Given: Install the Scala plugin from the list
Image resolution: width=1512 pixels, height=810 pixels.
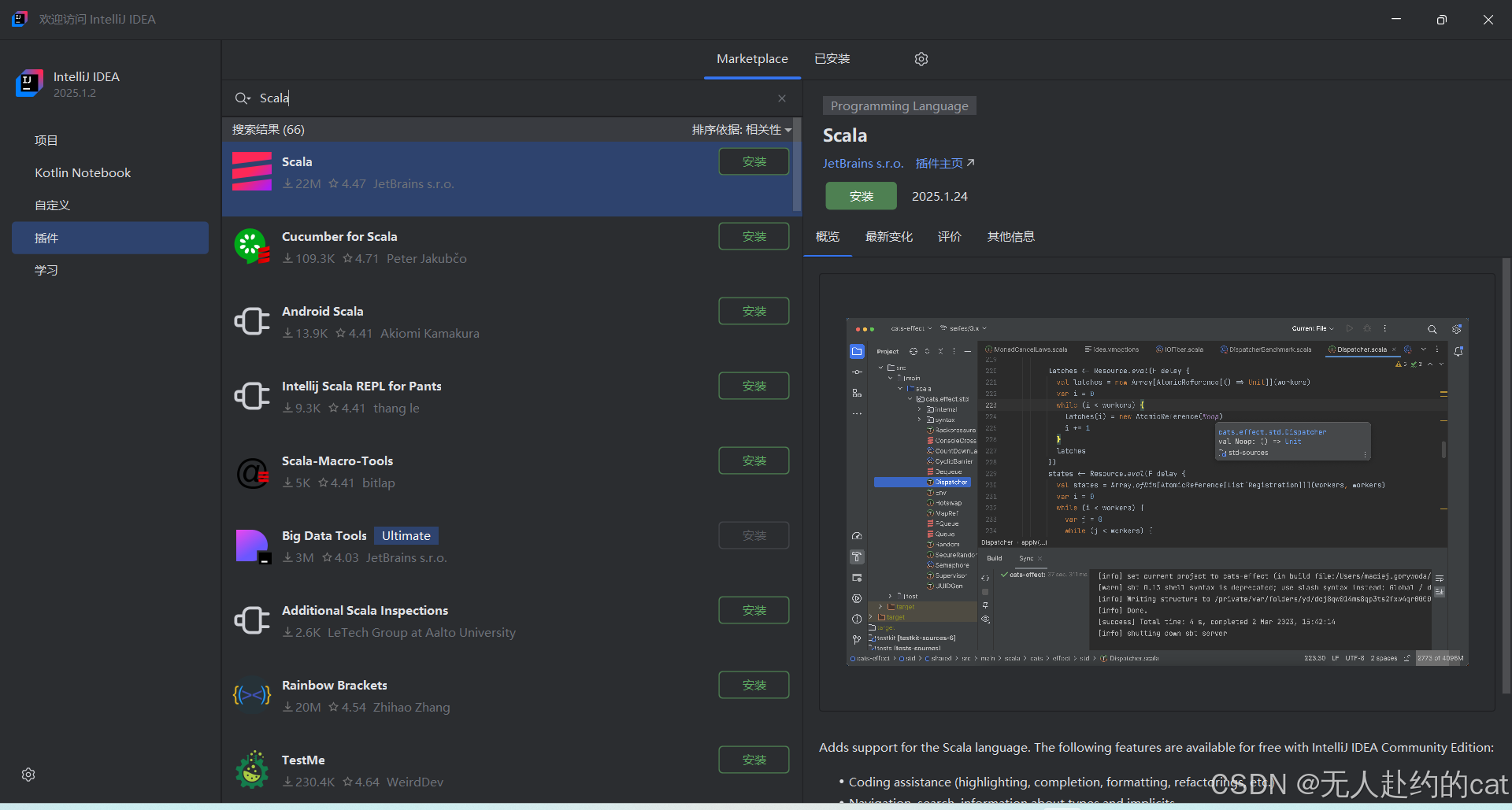Looking at the screenshot, I should 754,161.
